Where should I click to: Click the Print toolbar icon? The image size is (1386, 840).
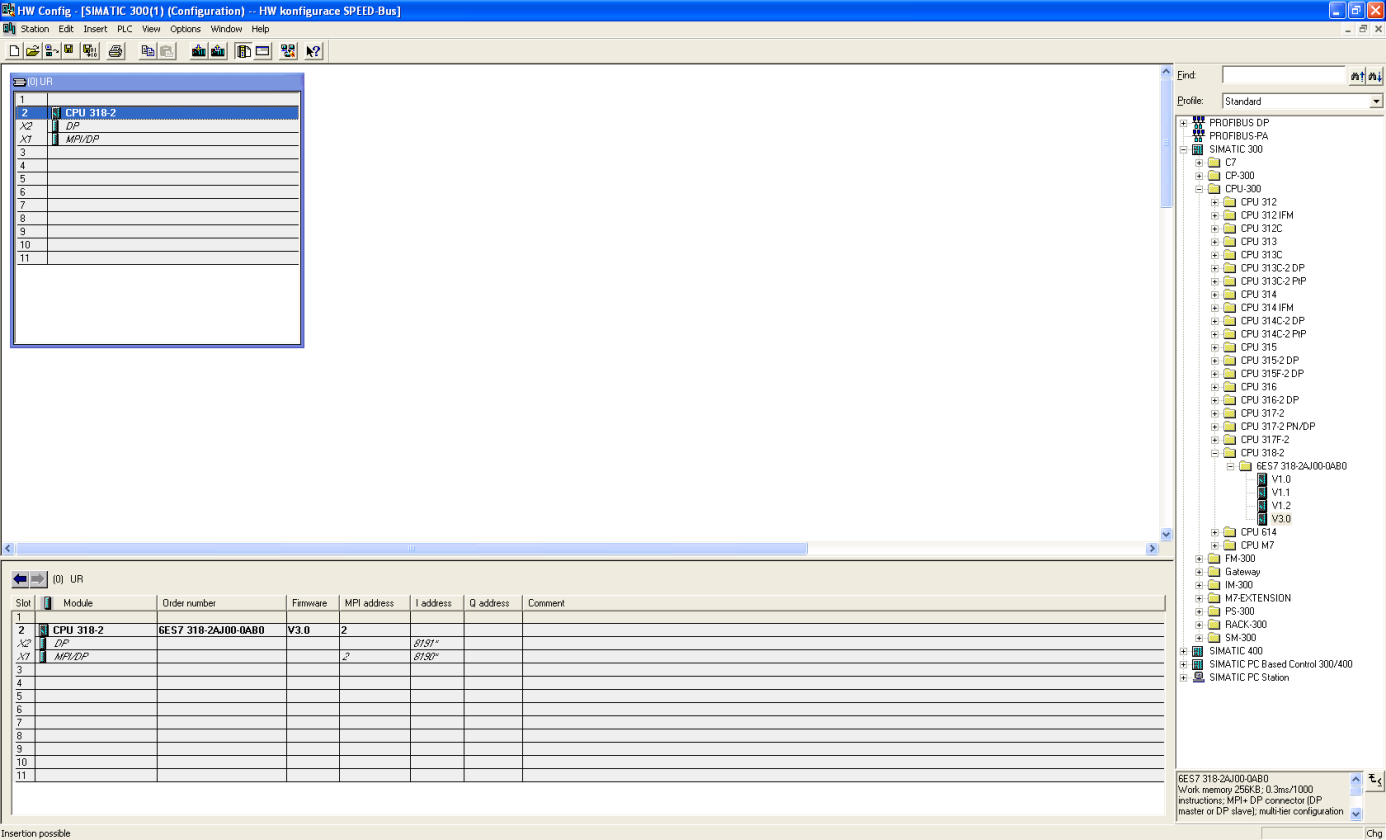coord(116,50)
